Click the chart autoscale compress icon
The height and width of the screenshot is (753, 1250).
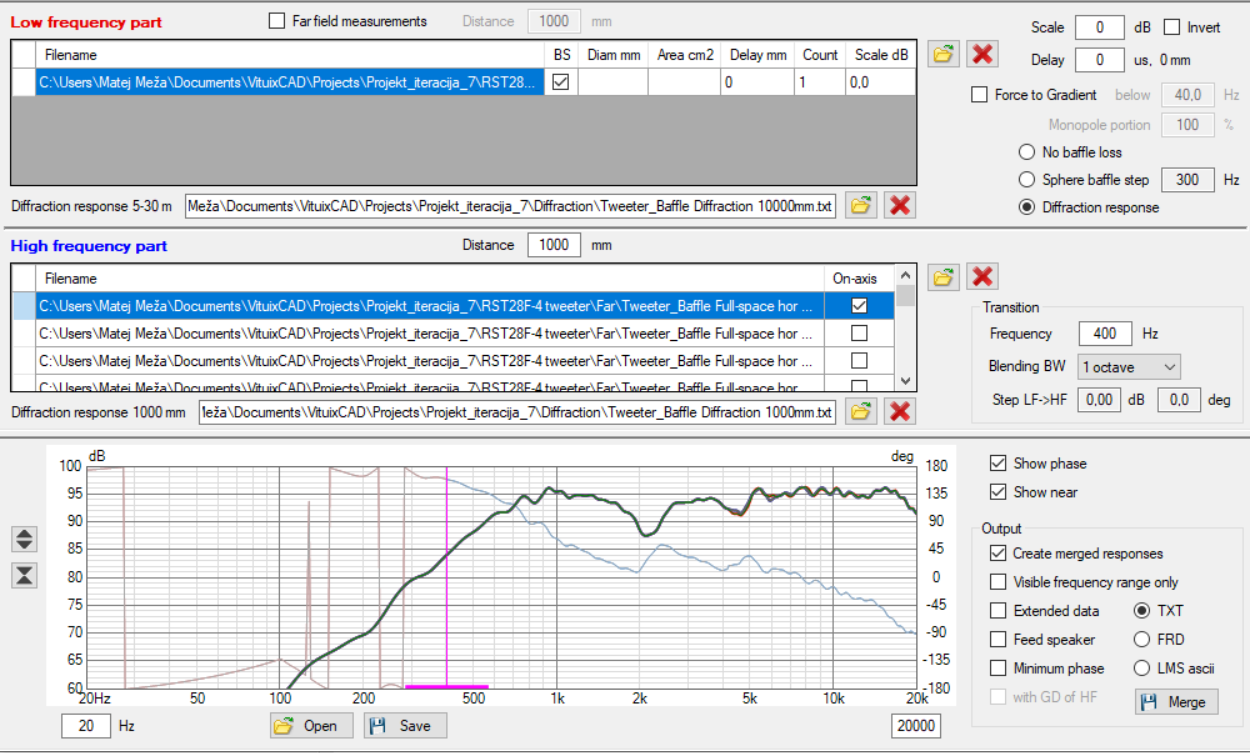coord(25,575)
